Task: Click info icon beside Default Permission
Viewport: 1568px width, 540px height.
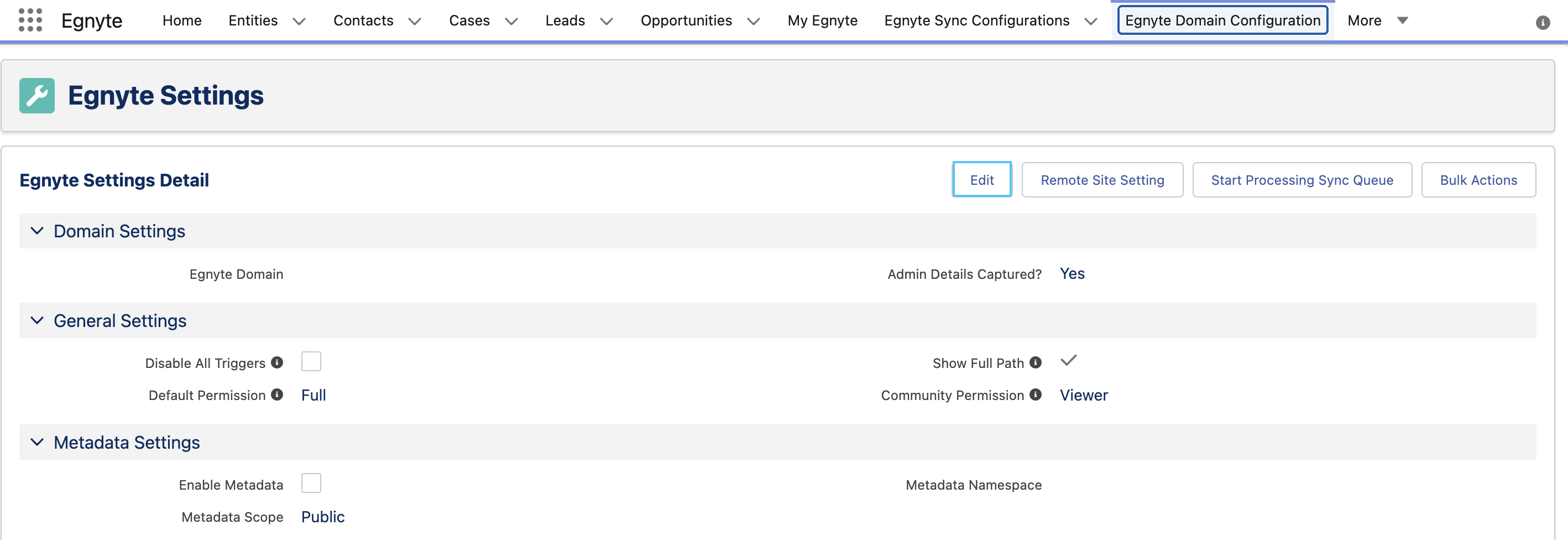Action: point(277,394)
